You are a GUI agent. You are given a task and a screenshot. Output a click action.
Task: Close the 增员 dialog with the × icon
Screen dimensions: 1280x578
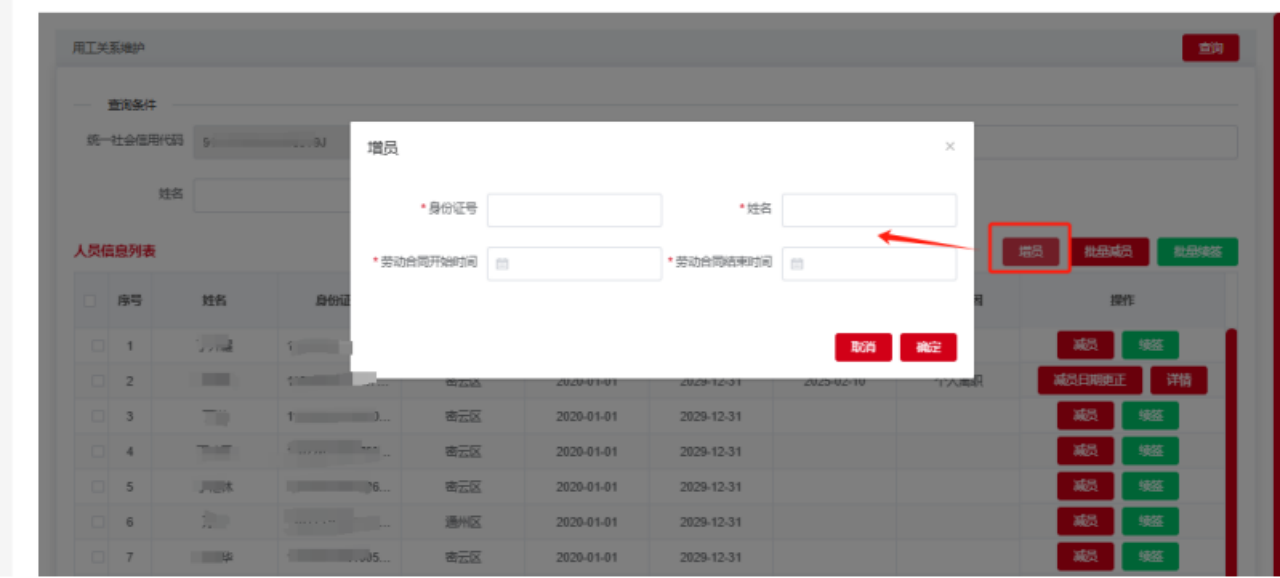coord(949,146)
